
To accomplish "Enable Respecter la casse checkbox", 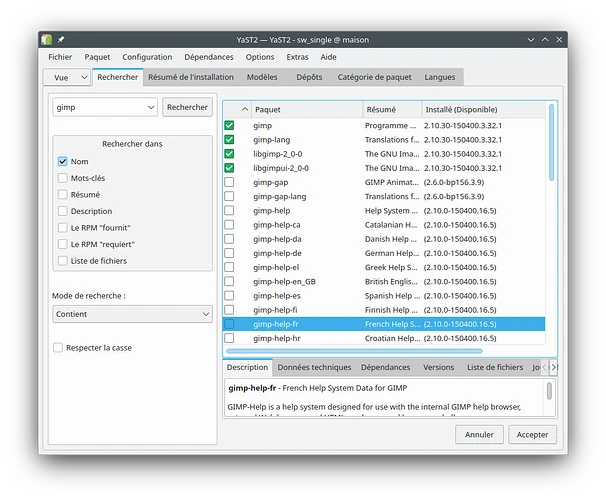I will 58,347.
